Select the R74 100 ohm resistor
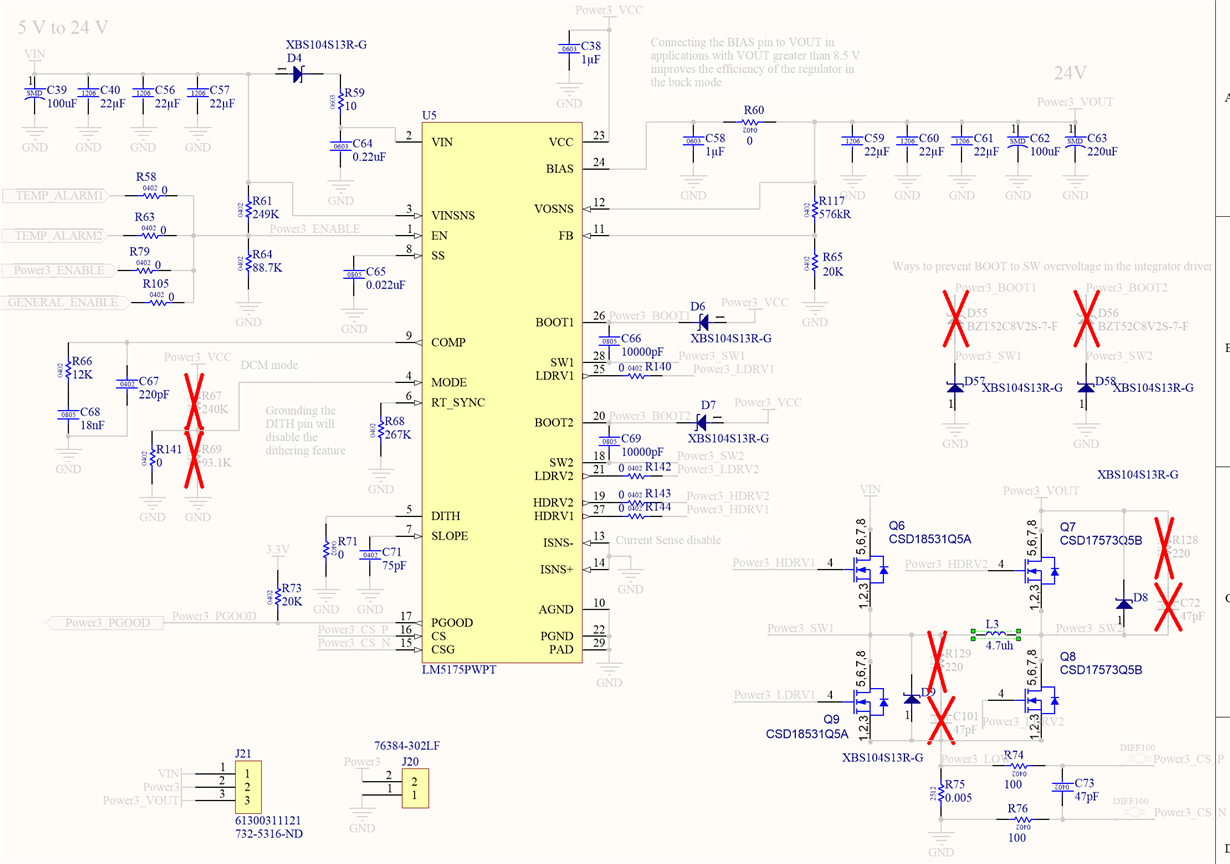 pyautogui.click(x=1016, y=766)
